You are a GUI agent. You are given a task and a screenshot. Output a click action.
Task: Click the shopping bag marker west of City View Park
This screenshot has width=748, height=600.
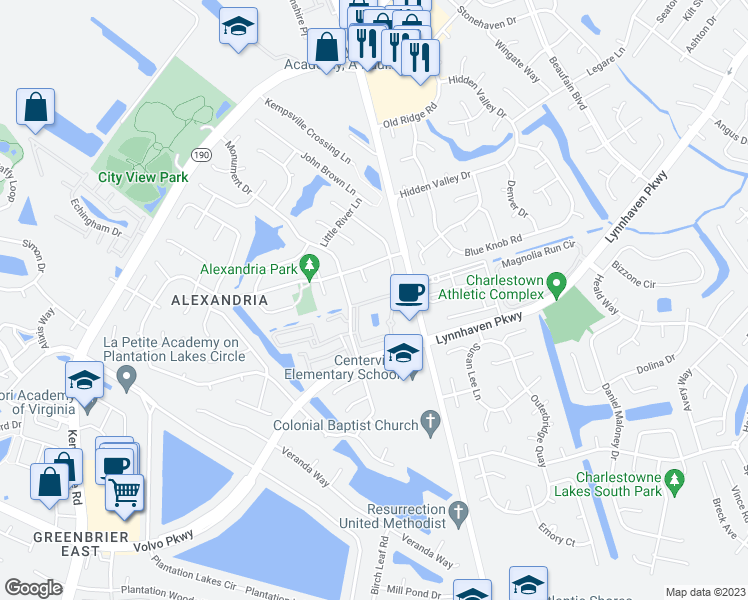(35, 108)
